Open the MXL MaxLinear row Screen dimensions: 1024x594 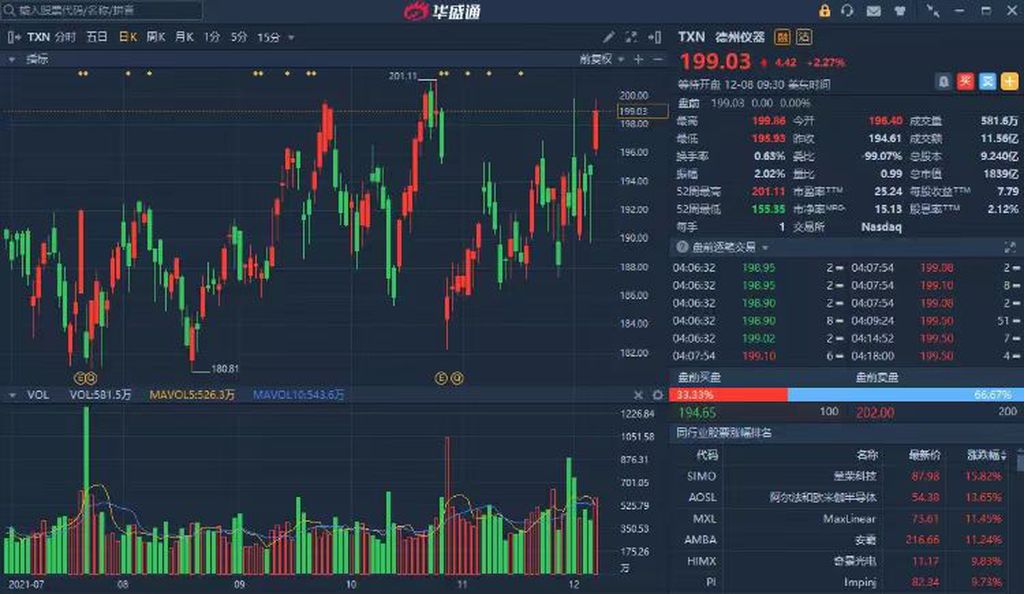click(x=843, y=518)
